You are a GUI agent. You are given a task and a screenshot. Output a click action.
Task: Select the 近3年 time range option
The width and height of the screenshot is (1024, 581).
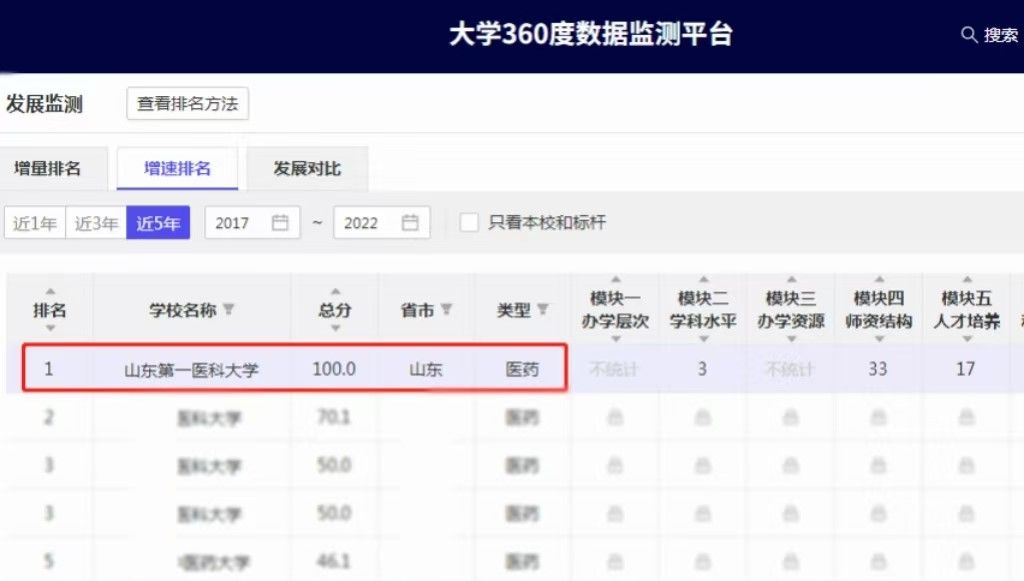coord(96,223)
